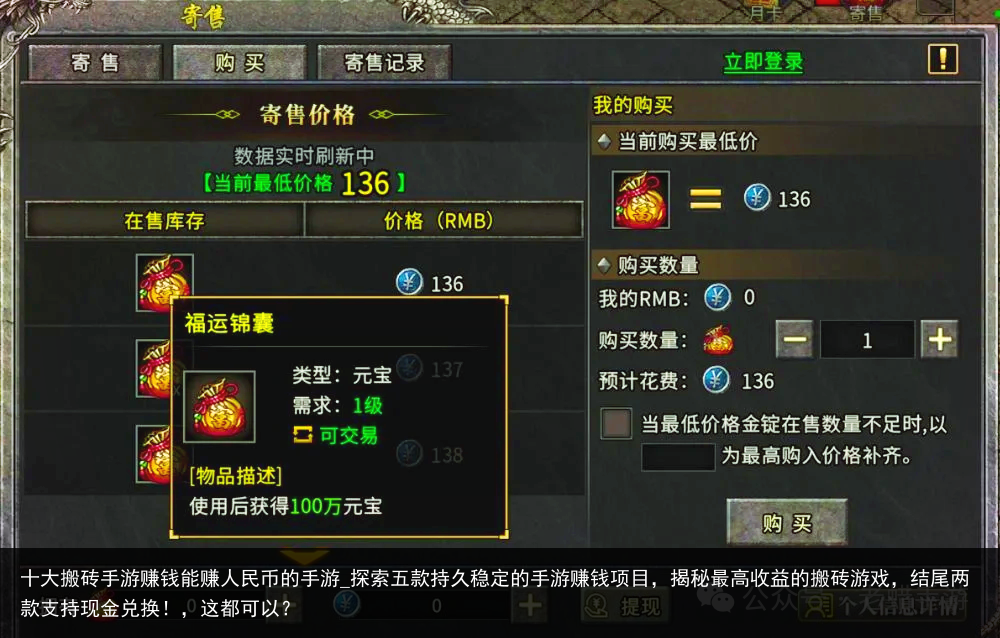Viewport: 1000px width, 638px height.
Task: Open the 寄售记录 tab
Action: tap(384, 63)
